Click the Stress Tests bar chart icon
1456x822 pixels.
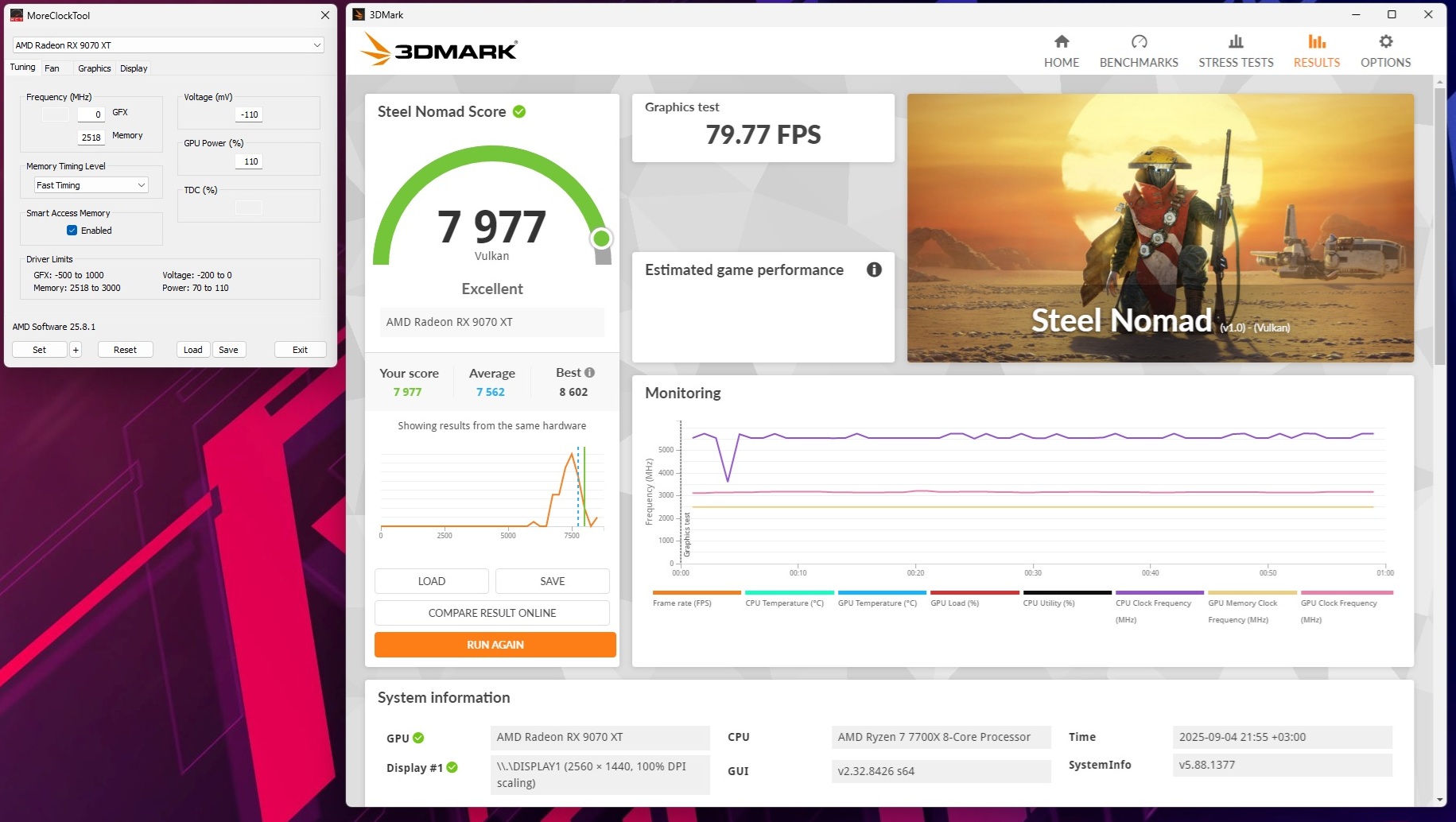tap(1236, 41)
